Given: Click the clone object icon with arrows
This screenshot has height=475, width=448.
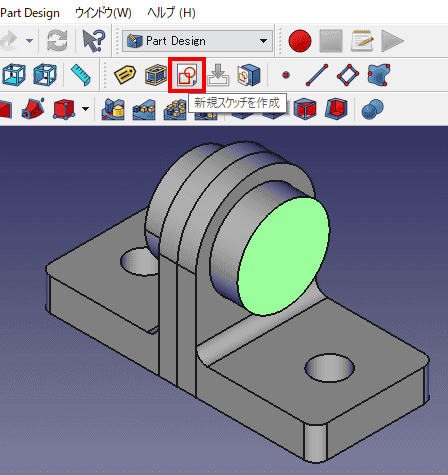Looking at the screenshot, I should pyautogui.click(x=249, y=75).
